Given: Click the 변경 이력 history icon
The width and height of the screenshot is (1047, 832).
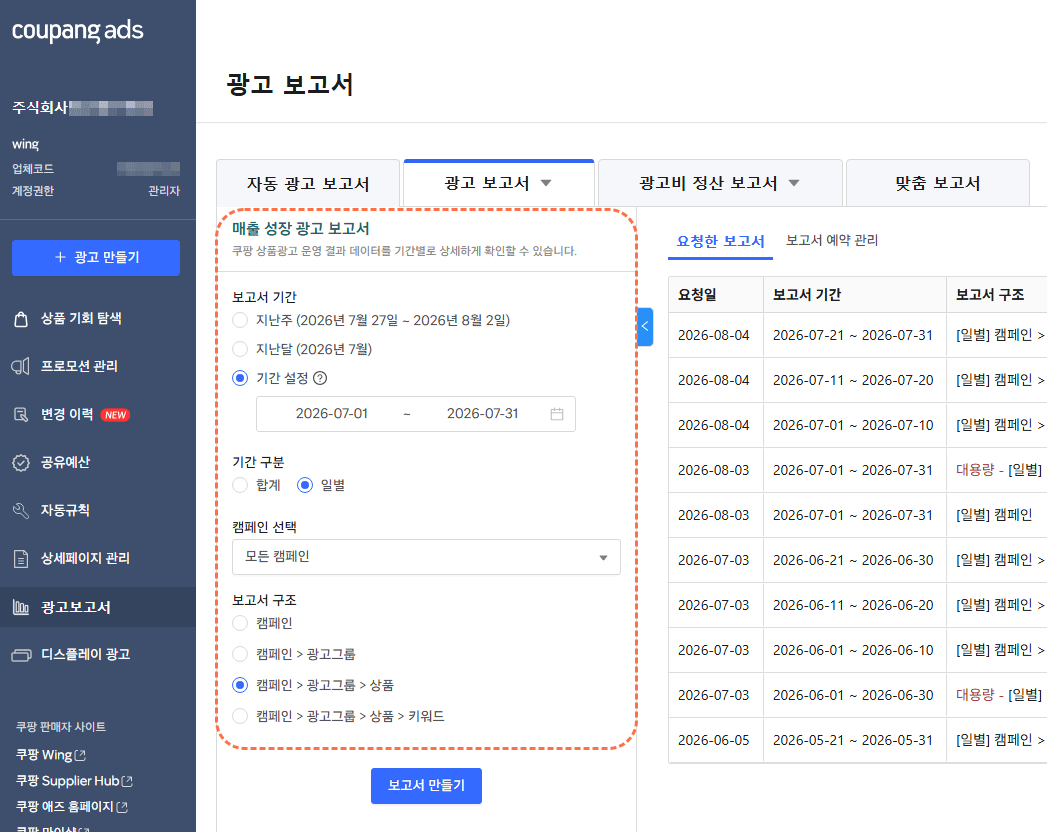Looking at the screenshot, I should [x=21, y=415].
